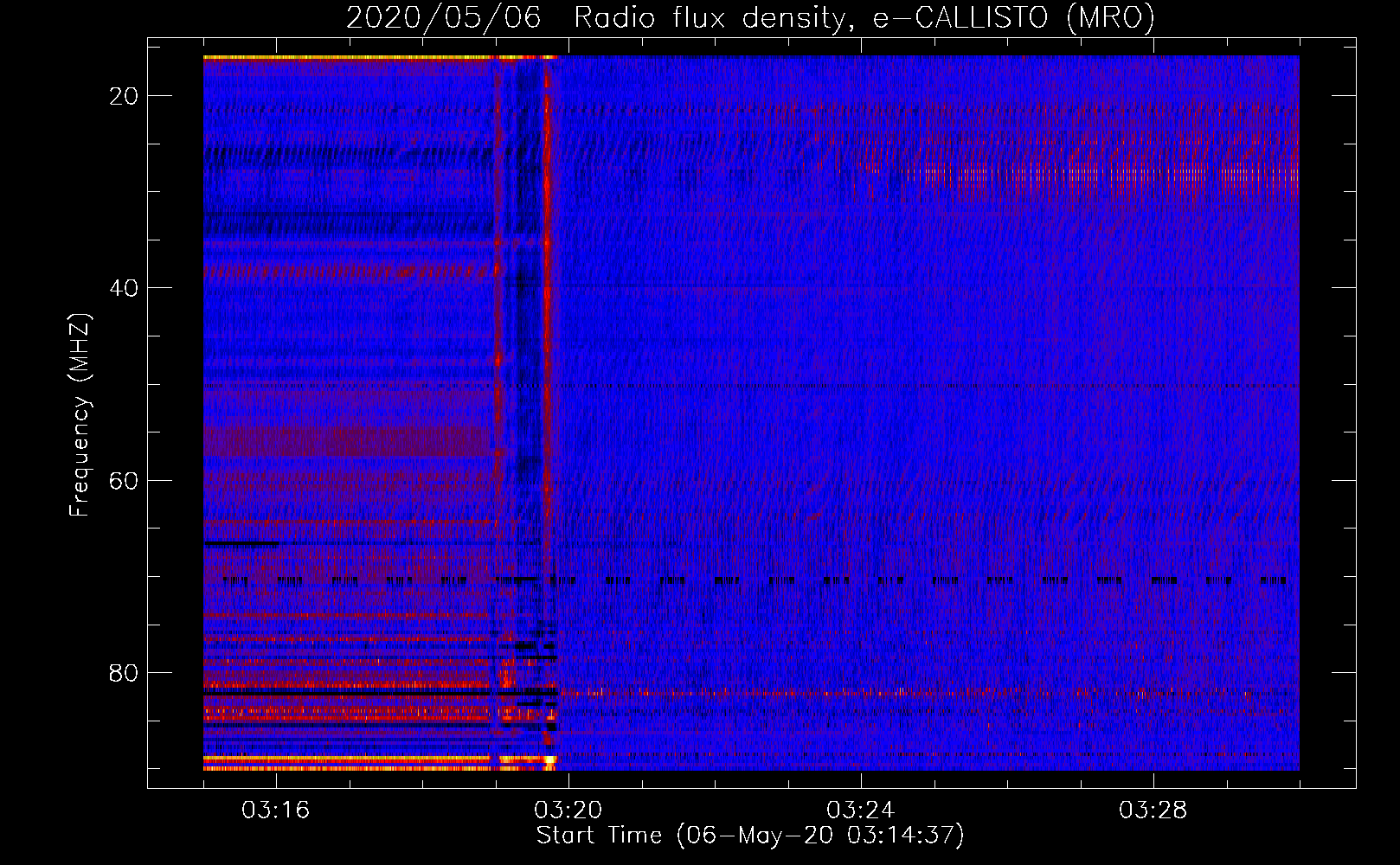
Task: Click the "20" frequency tick label
Action: [x=124, y=96]
